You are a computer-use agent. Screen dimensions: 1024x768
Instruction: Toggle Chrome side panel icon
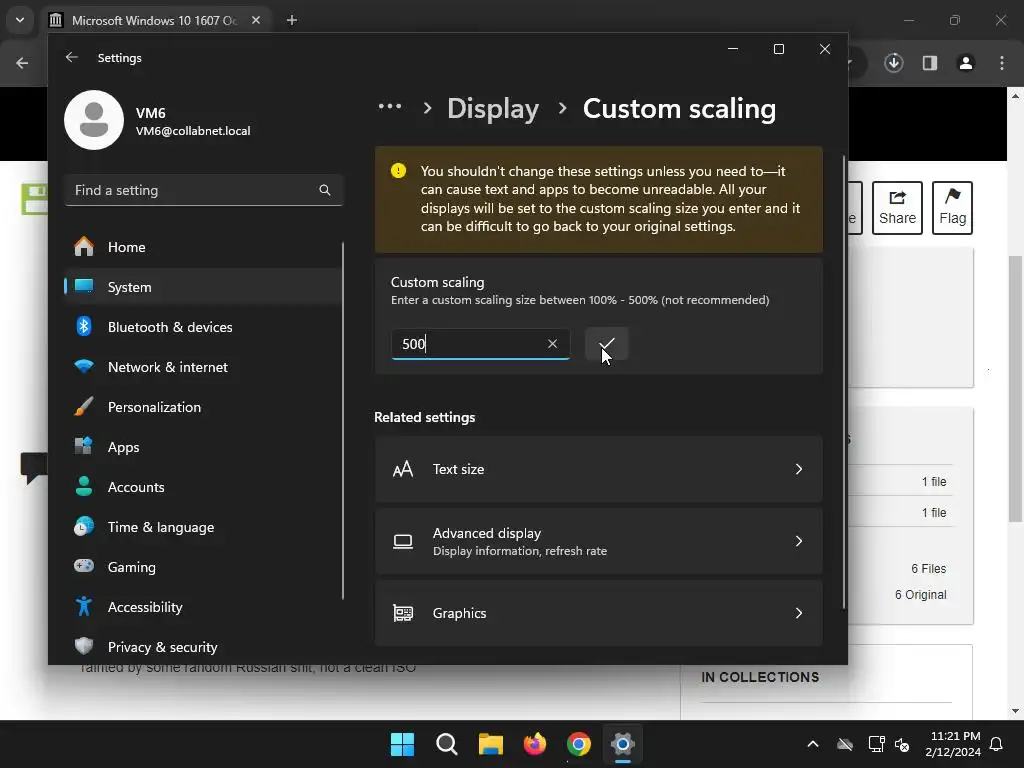coord(930,63)
